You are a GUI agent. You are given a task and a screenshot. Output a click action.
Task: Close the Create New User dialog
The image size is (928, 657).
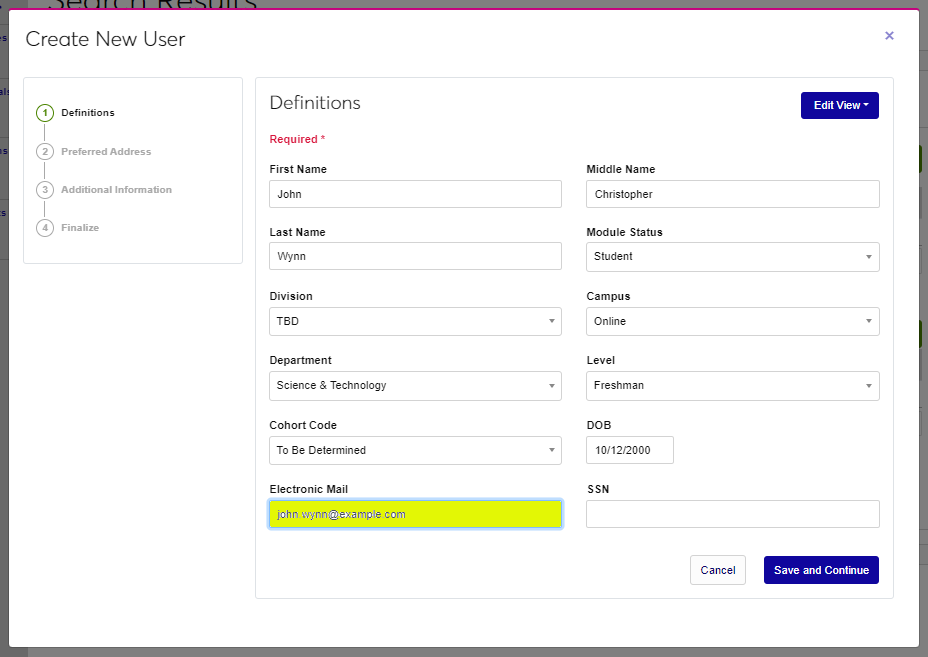pyautogui.click(x=889, y=36)
